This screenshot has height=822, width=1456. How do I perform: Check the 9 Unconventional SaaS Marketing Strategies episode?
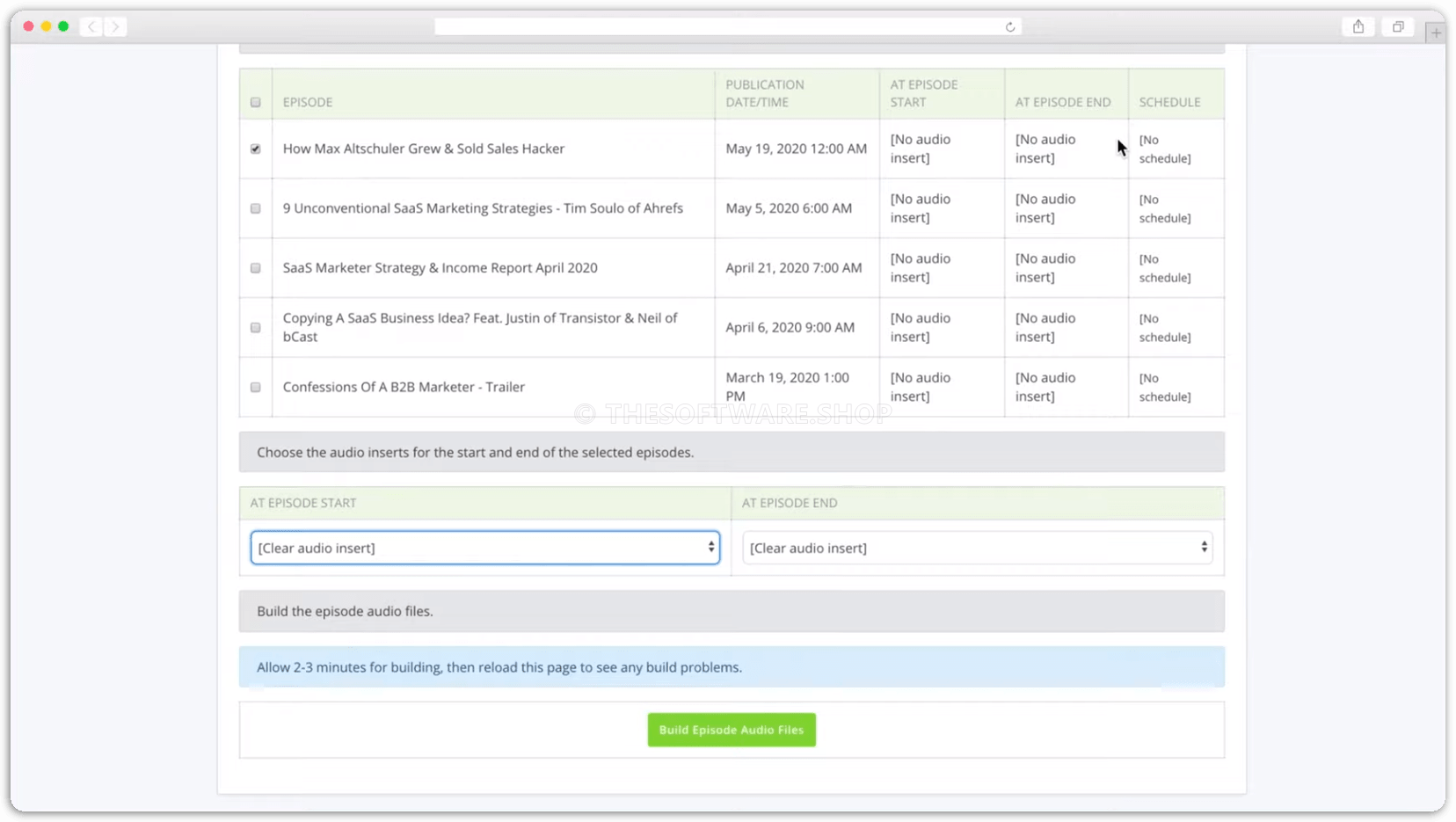pos(256,208)
